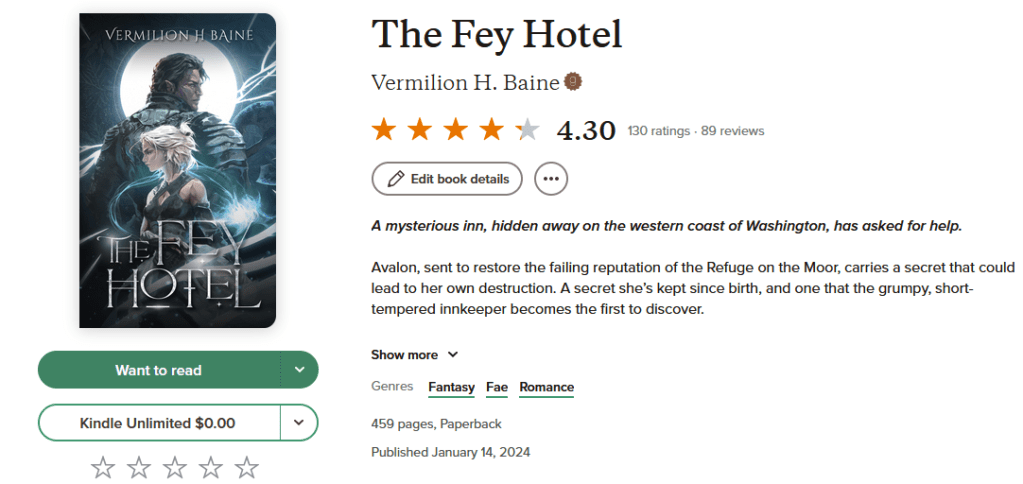
Task: Rate the book three stars
Action: [175, 467]
